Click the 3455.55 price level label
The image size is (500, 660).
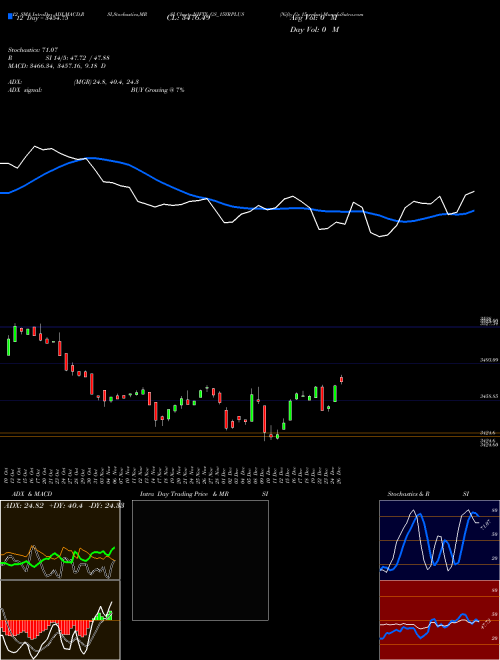(489, 396)
